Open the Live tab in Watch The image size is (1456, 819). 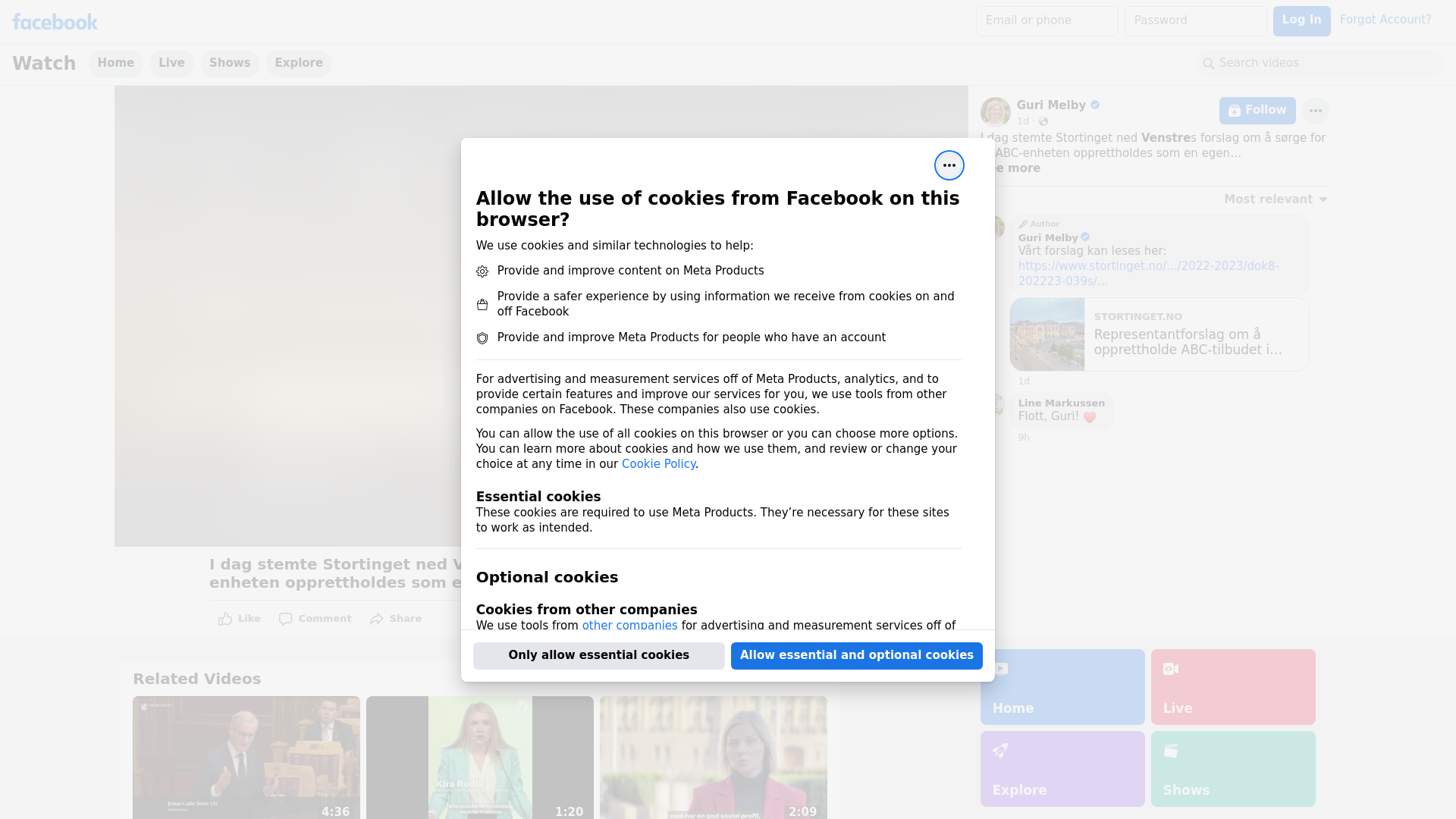(171, 63)
